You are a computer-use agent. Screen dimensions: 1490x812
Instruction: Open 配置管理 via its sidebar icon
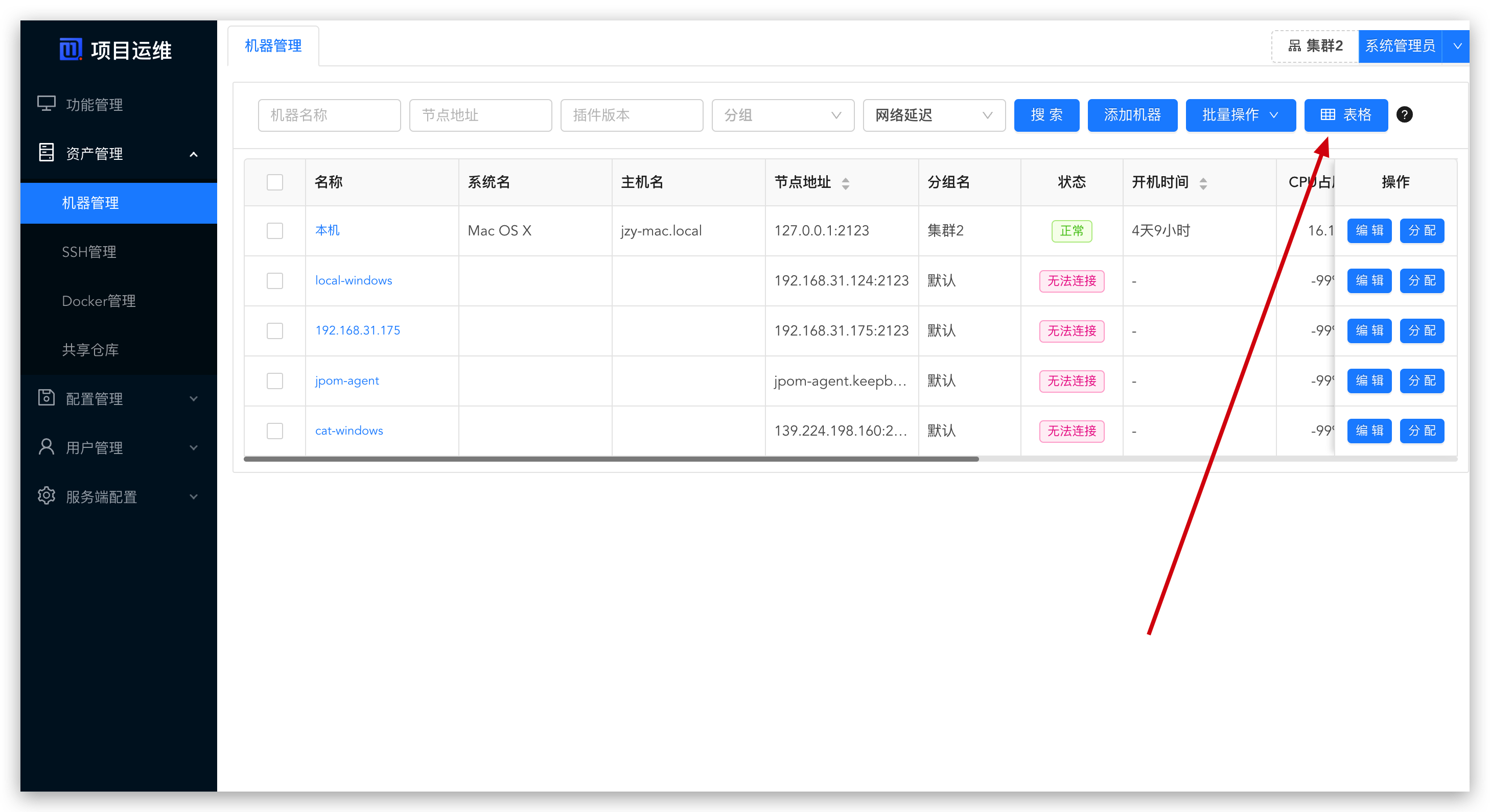pos(46,398)
